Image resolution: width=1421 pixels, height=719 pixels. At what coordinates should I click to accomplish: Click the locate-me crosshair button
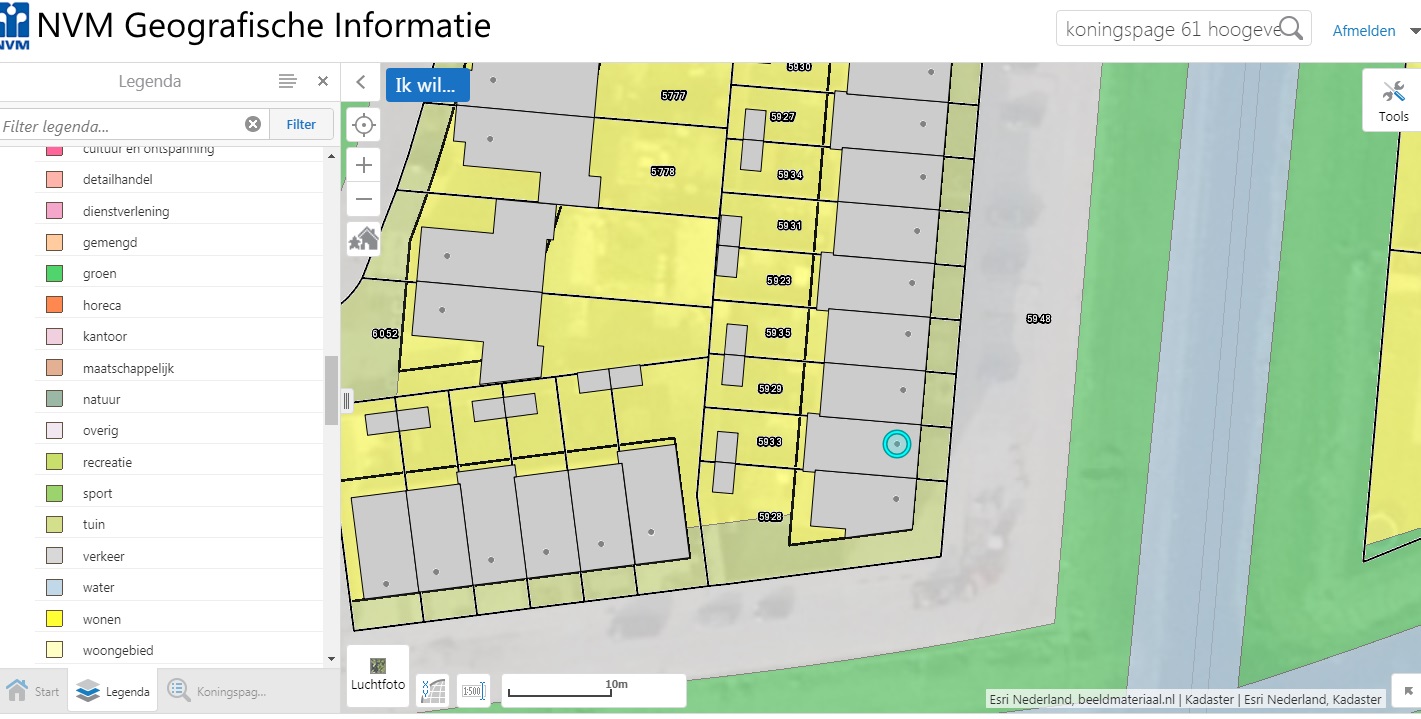364,125
